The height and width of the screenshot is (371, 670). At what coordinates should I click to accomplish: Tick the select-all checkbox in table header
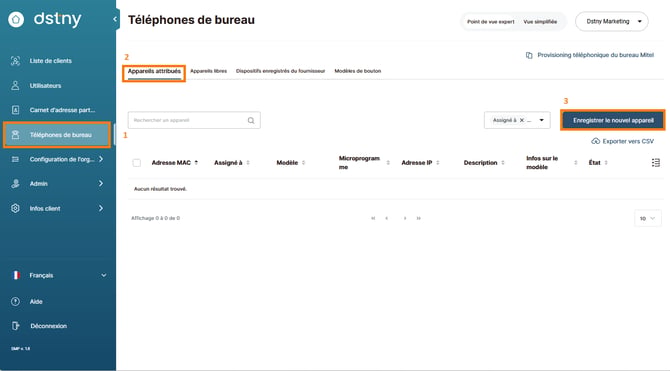137,163
